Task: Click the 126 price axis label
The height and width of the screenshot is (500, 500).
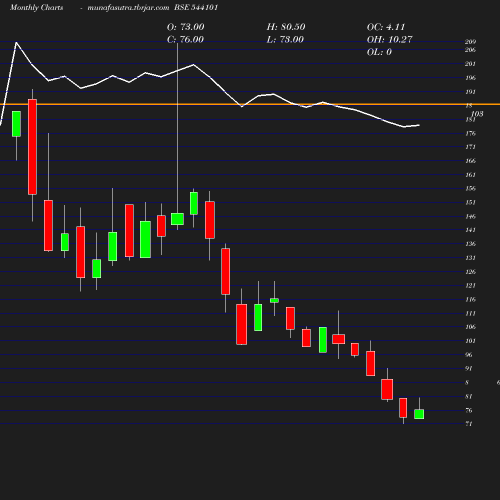Action: pos(470,272)
